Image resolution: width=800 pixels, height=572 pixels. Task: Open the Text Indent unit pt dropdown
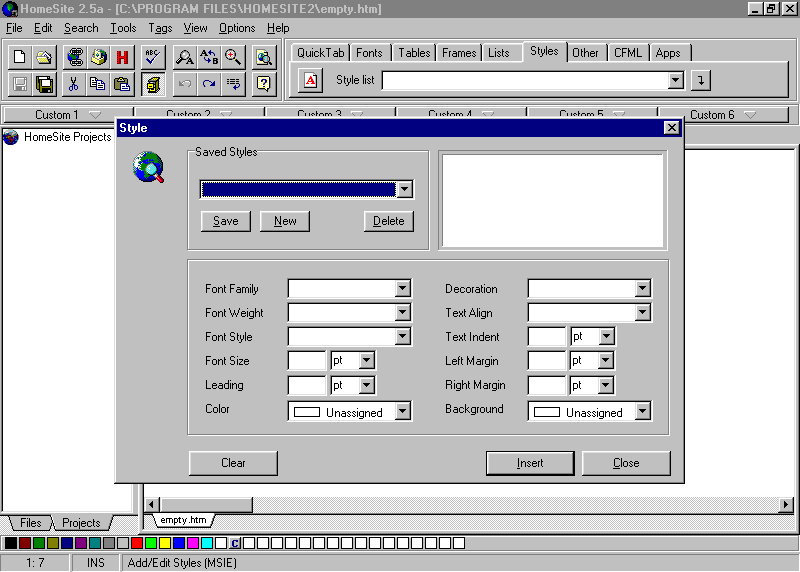click(x=606, y=336)
